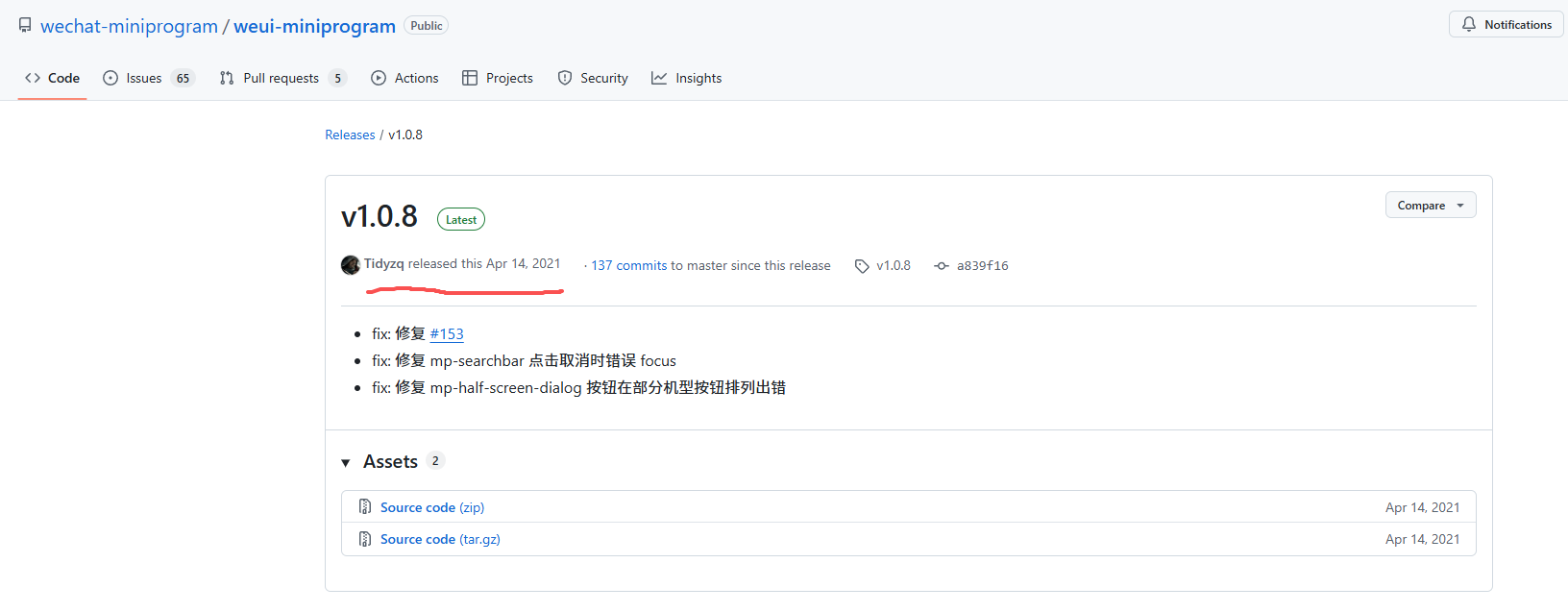Image resolution: width=1568 pixels, height=612 pixels.
Task: Click the Latest release badge
Action: [x=461, y=219]
